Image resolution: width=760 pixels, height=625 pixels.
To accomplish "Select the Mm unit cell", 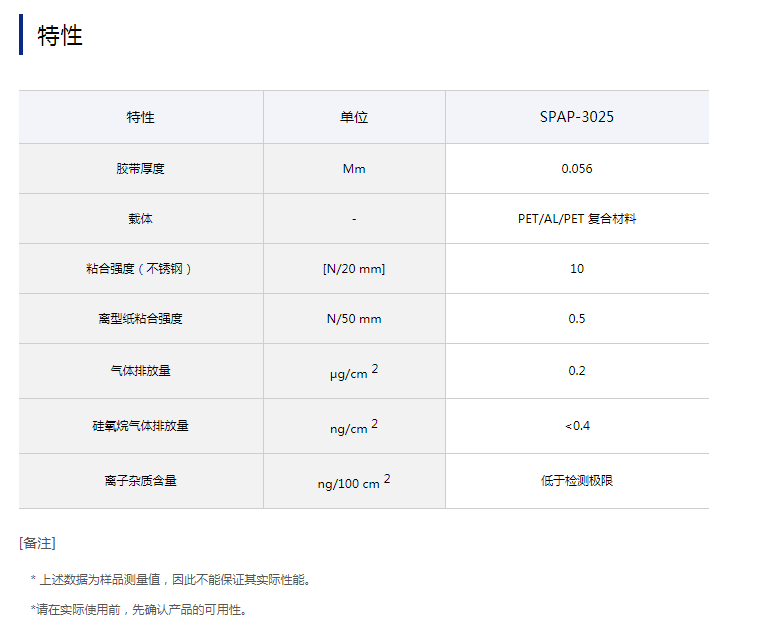I will [354, 169].
